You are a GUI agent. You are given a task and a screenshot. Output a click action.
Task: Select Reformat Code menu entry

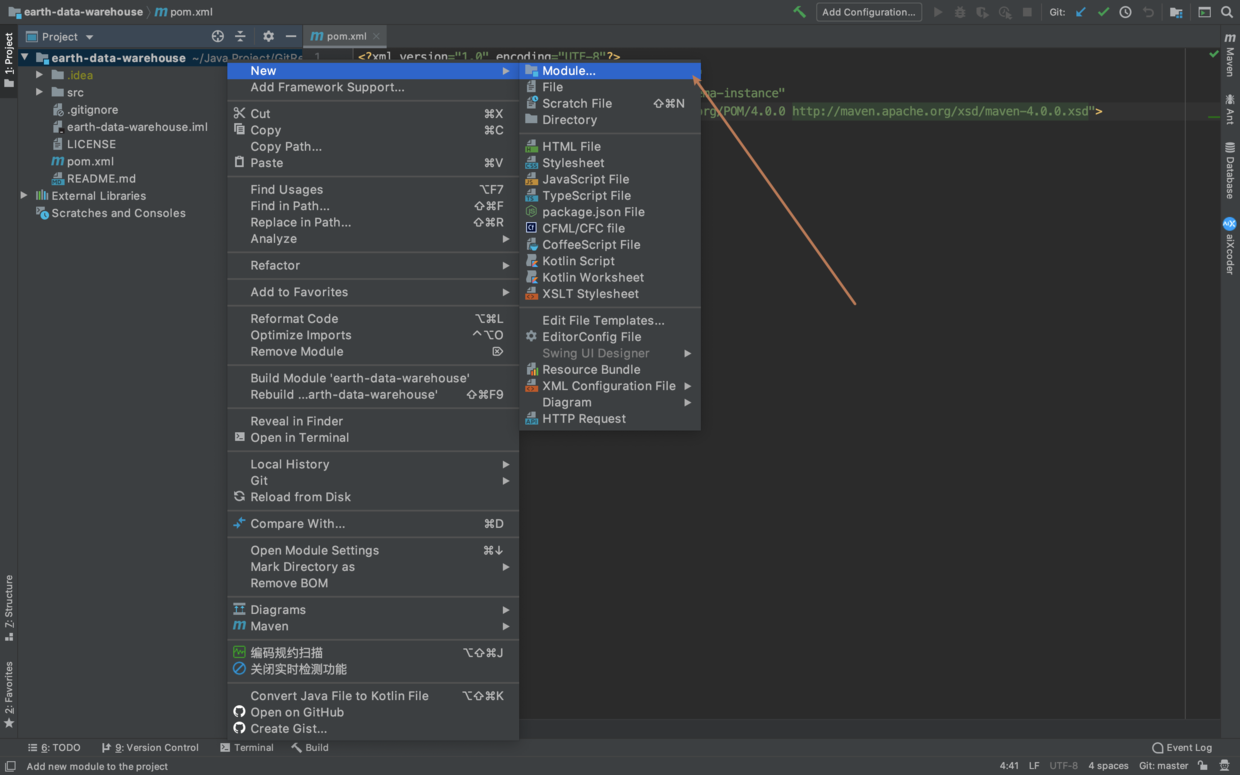coord(373,319)
